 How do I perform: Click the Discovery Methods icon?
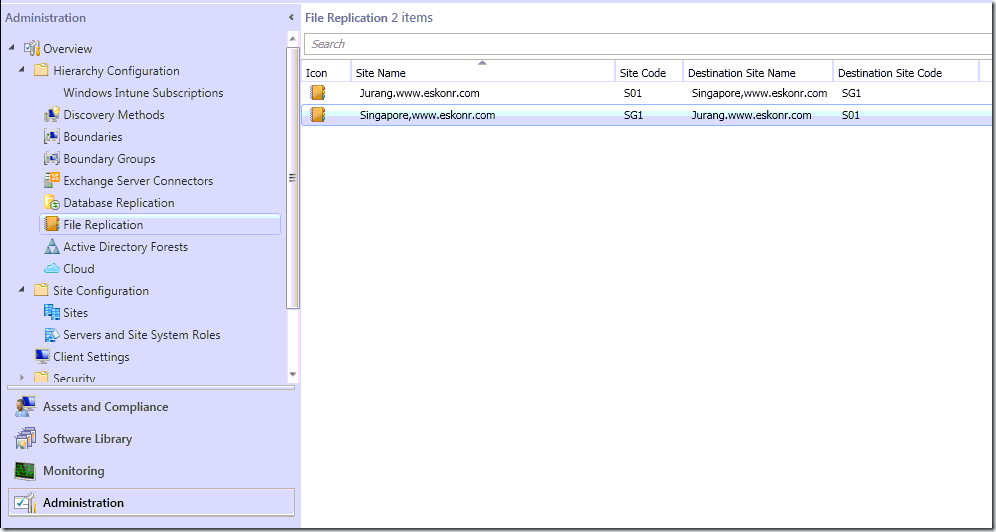click(52, 115)
